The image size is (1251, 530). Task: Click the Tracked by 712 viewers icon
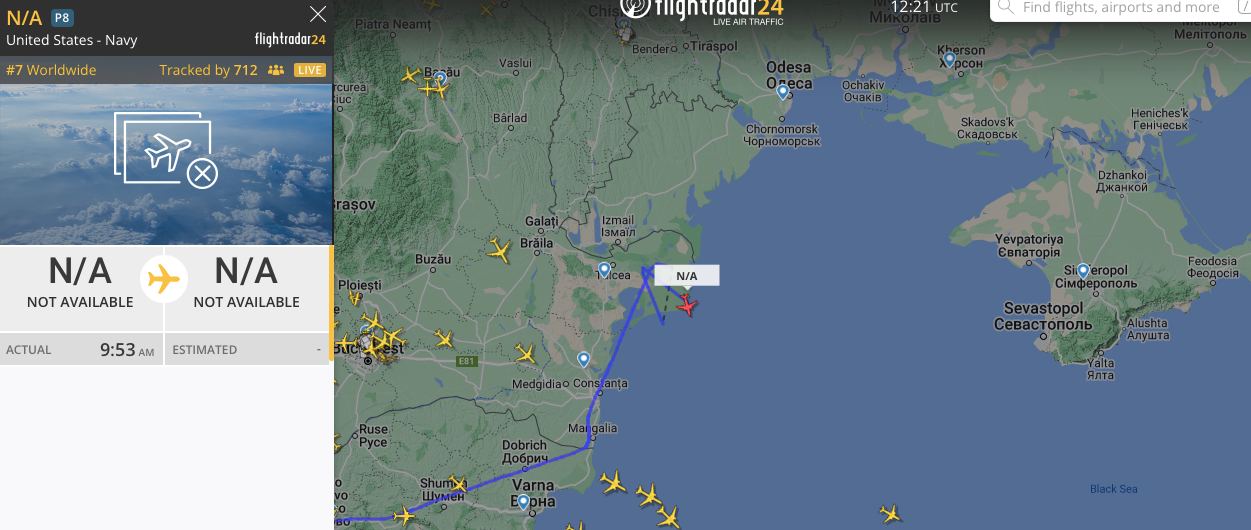click(276, 70)
